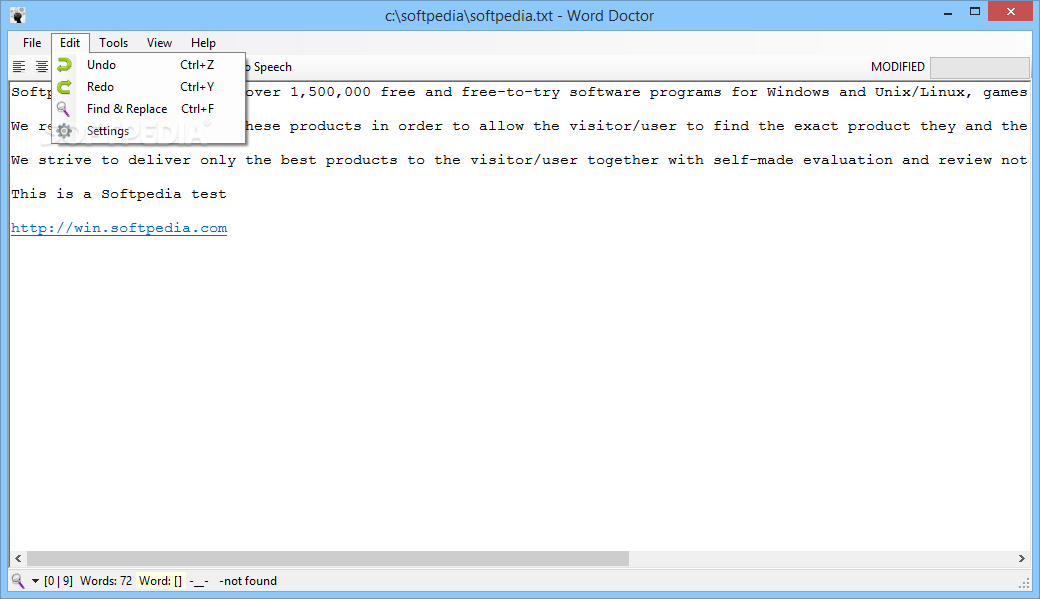Open the Tools menu

[113, 42]
